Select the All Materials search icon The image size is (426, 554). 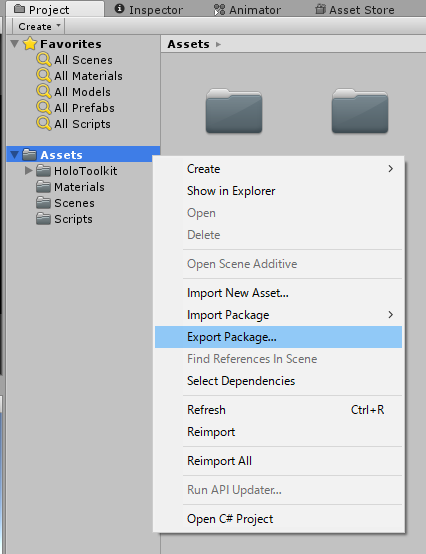point(44,75)
